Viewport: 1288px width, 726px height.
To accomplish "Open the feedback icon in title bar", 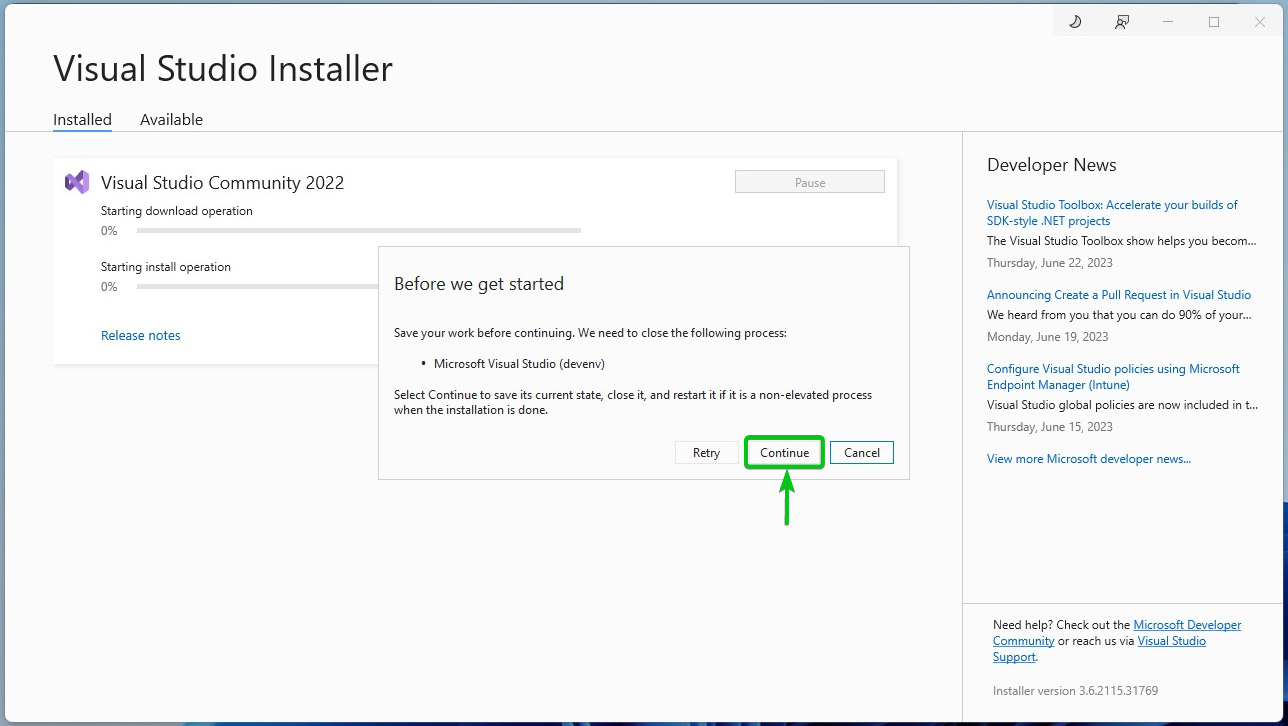I will coord(1122,22).
